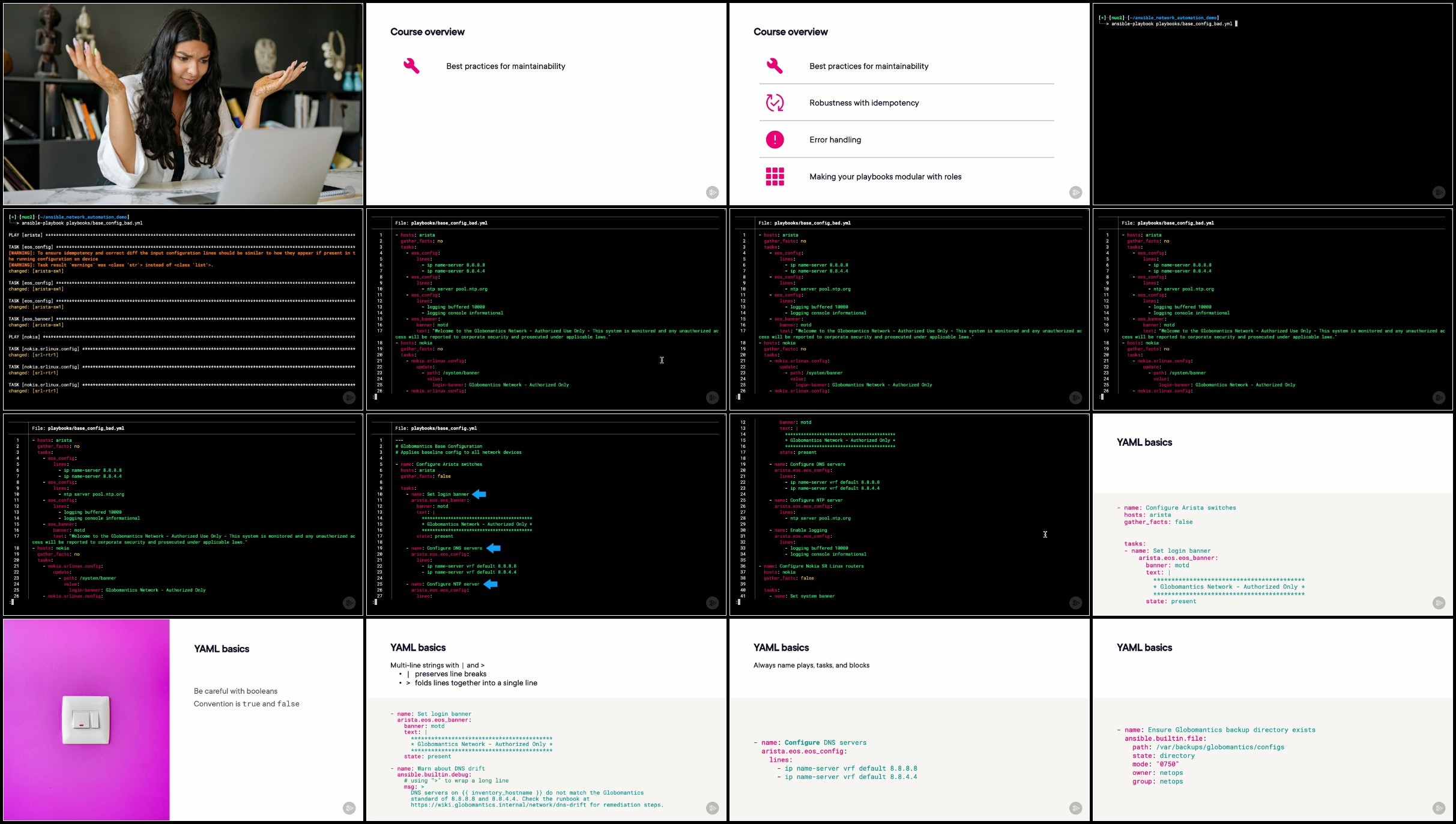
Task: Open the terminal thumbnail showing only the ansible-playbook command
Action: pos(1272,104)
